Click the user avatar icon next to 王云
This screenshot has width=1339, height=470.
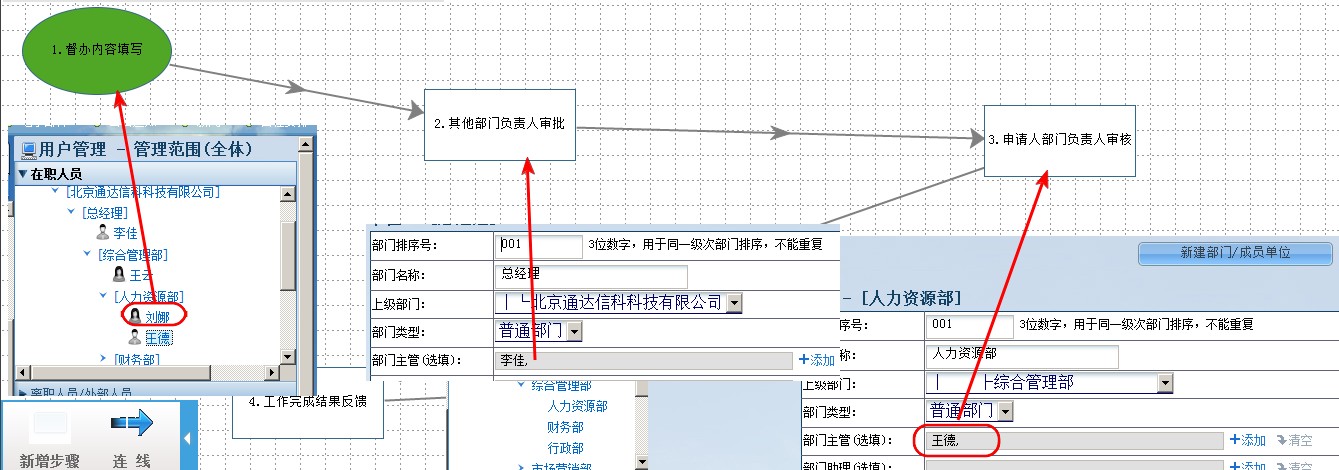click(119, 274)
